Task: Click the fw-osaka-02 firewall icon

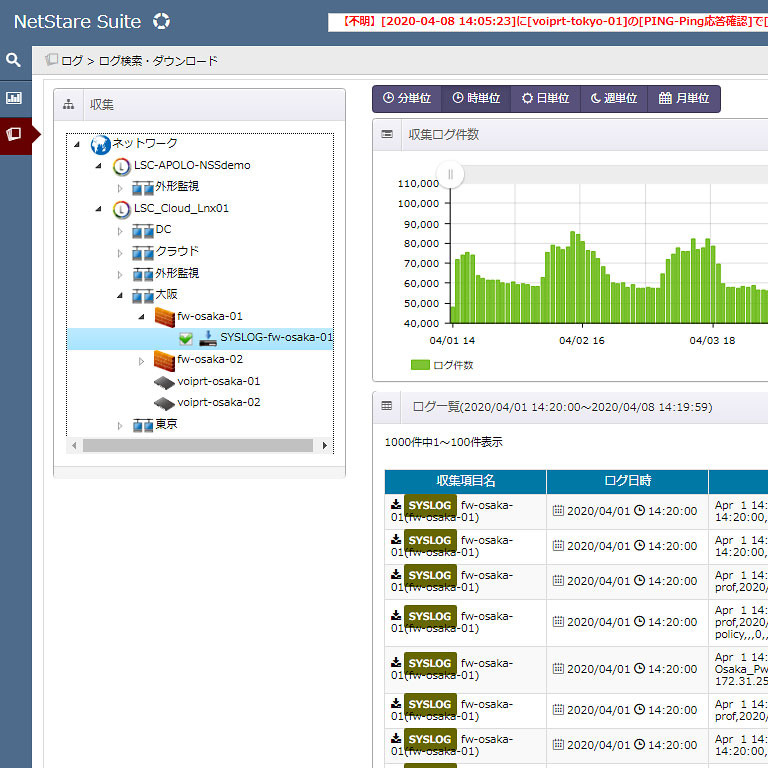Action: coord(165,360)
